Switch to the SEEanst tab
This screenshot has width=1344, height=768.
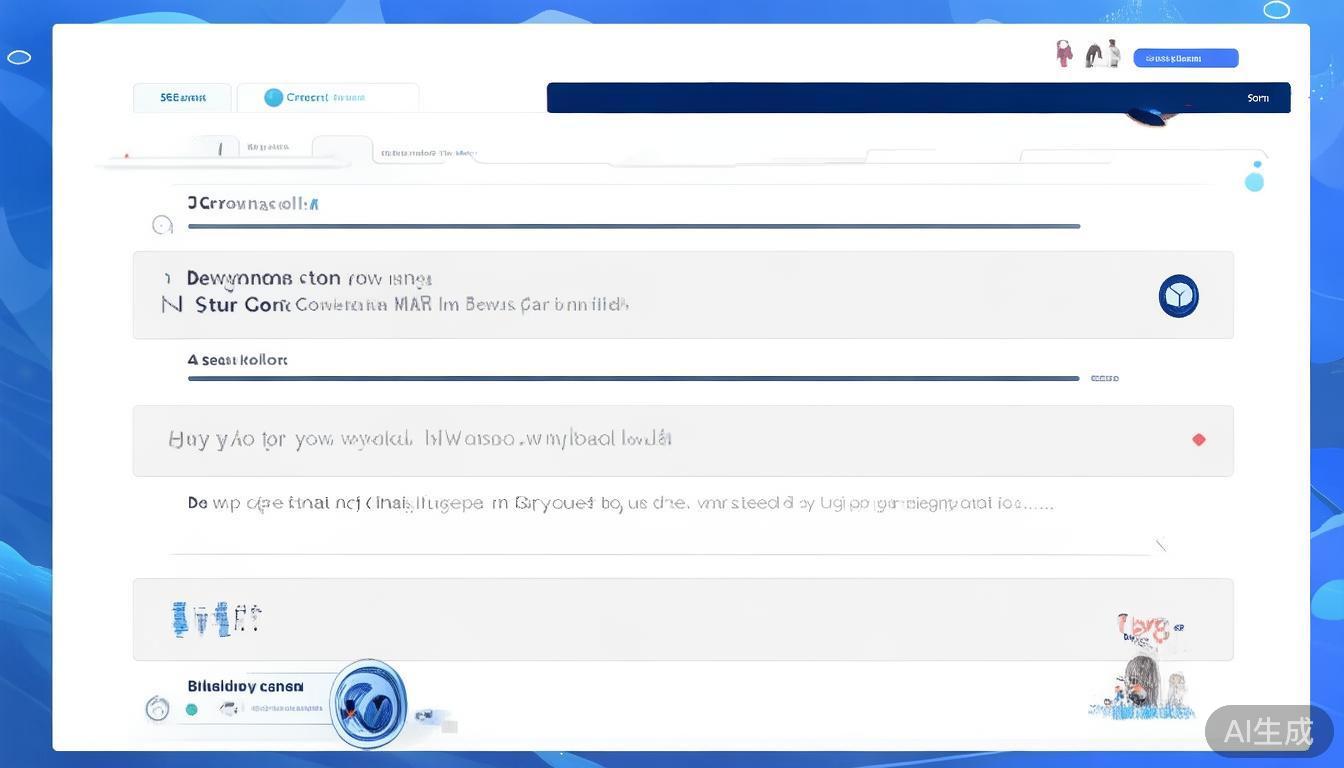(182, 97)
